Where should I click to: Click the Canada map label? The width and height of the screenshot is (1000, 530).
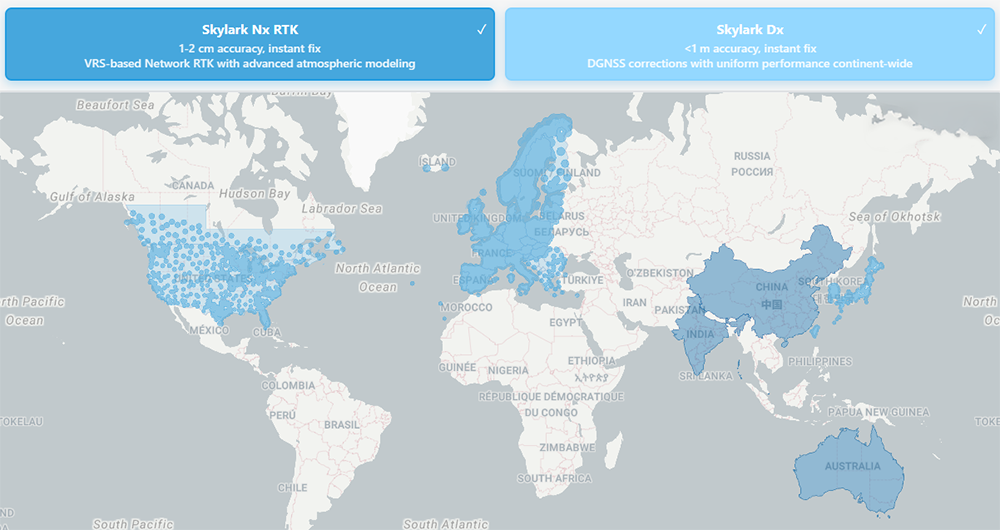(193, 186)
